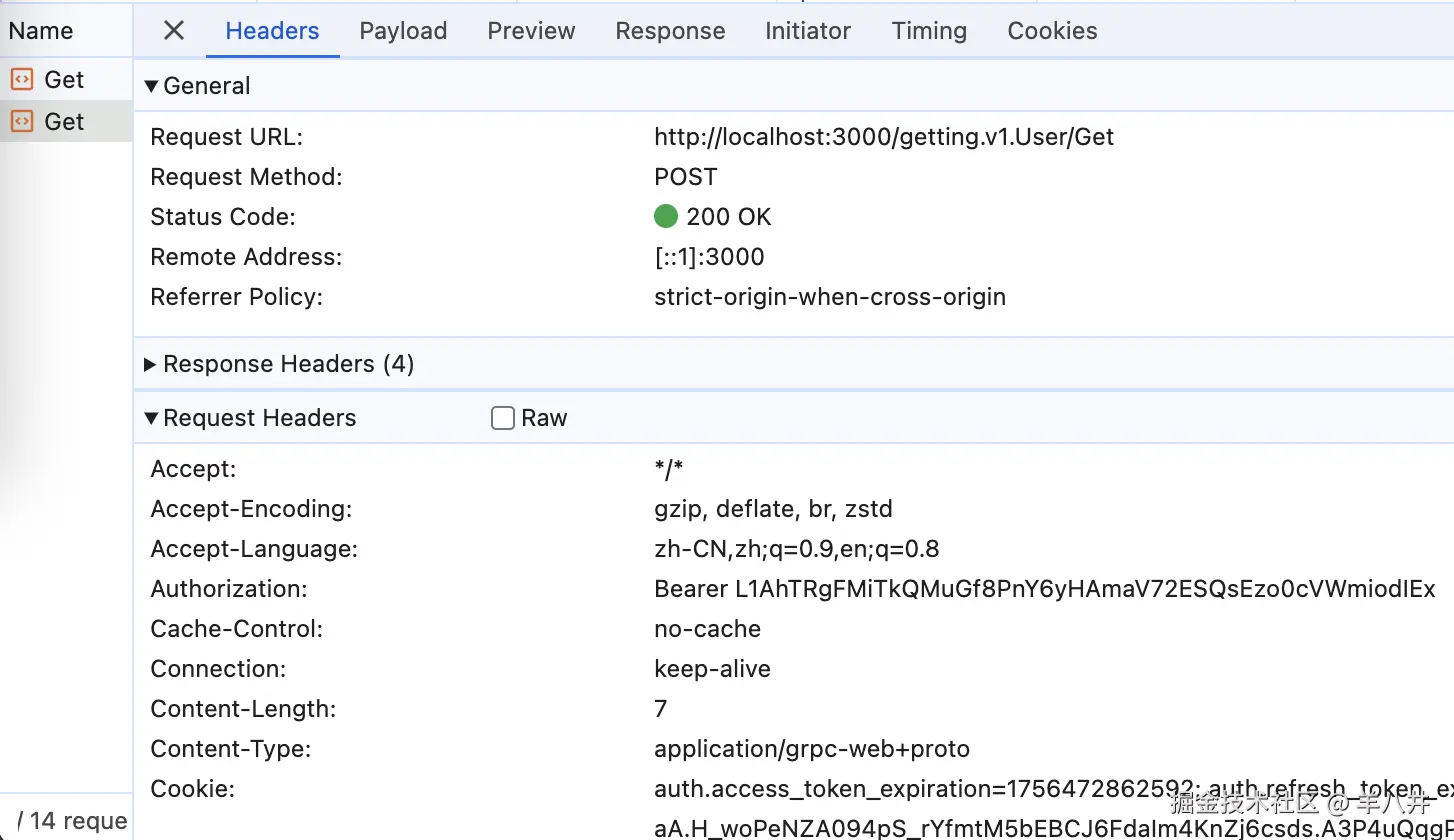Click the Content-Length value 7
The image size is (1454, 840).
(x=660, y=709)
